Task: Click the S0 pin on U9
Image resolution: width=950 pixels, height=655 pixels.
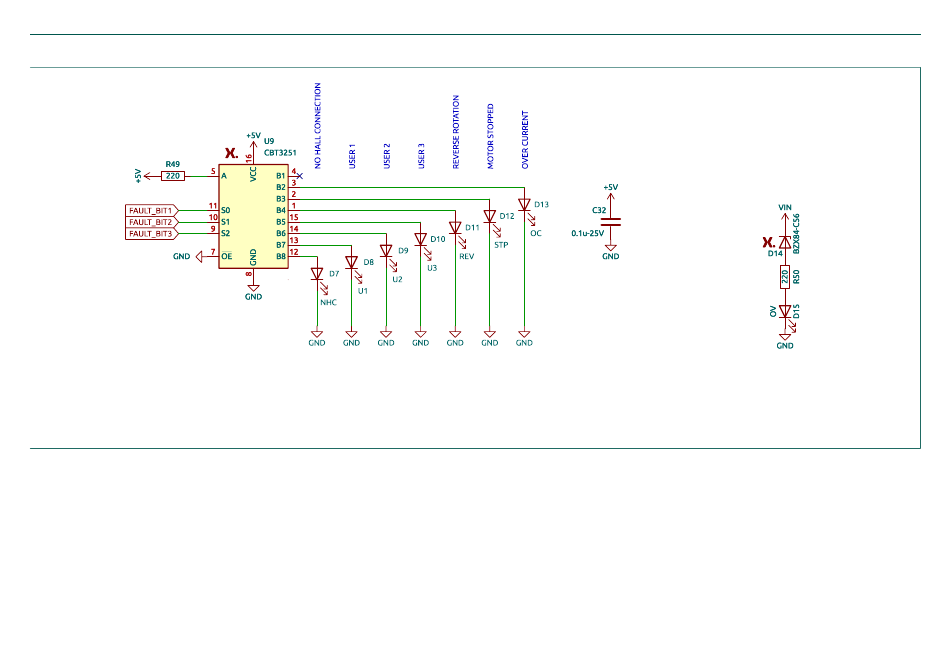Action: pyautogui.click(x=225, y=210)
